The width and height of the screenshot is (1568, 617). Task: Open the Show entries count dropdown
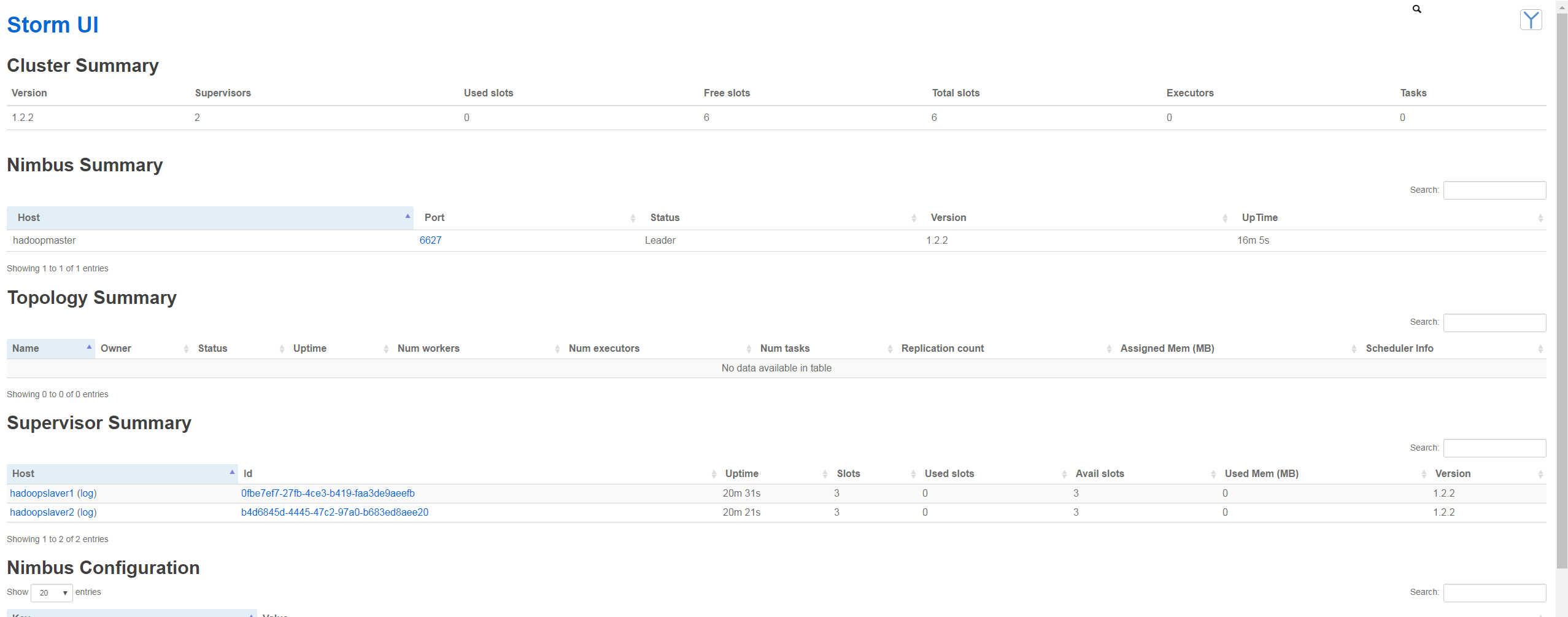point(52,593)
